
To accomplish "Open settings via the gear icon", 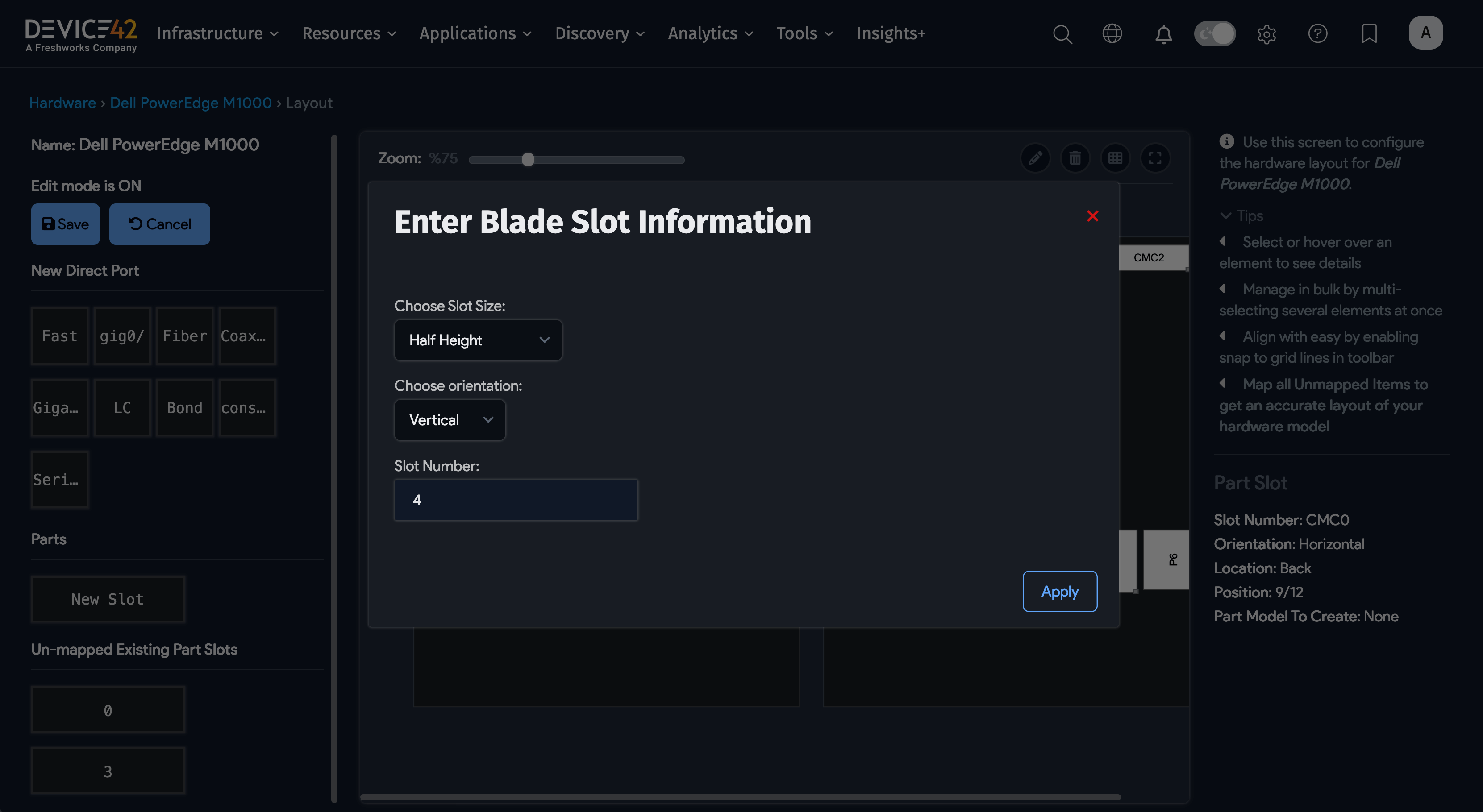I will tap(1266, 34).
